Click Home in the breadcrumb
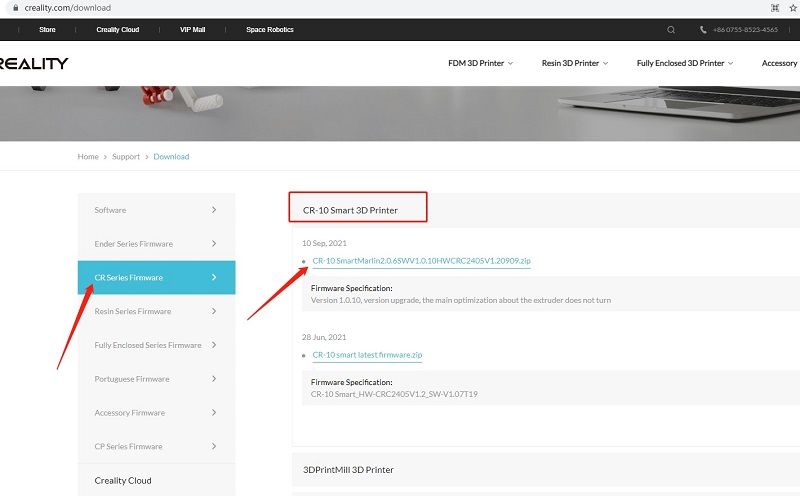Screen dimensions: 800x496 point(88,157)
